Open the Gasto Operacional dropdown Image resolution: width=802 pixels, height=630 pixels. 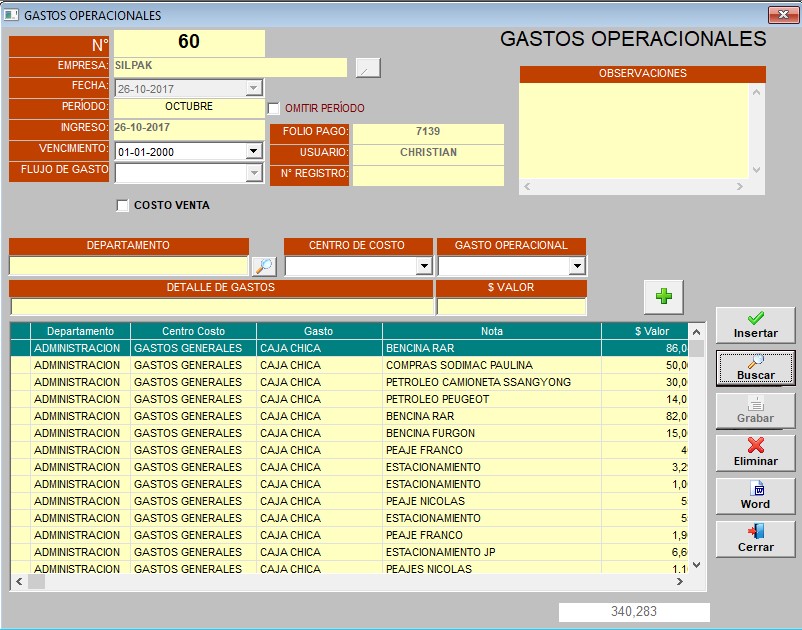[577, 267]
